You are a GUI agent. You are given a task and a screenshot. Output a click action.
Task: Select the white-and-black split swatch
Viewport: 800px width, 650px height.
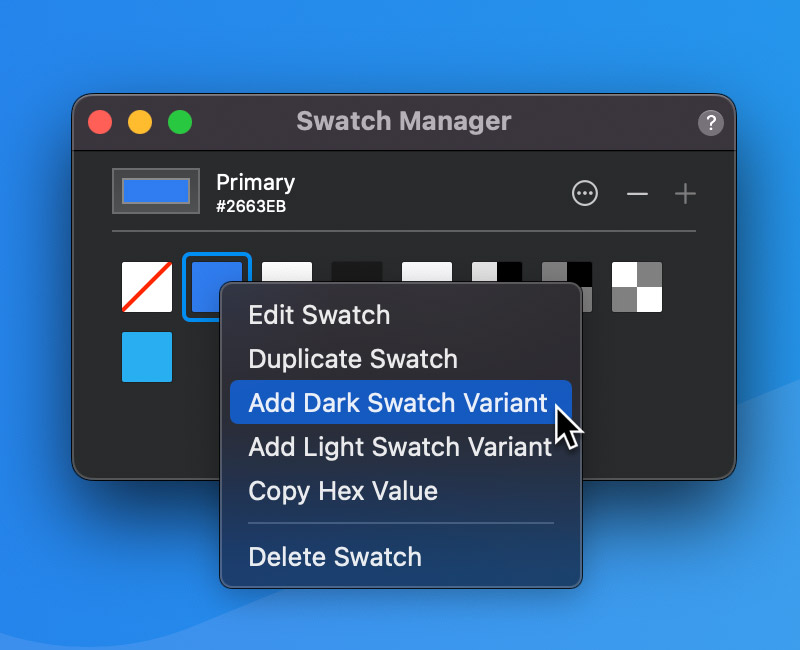click(x=497, y=271)
